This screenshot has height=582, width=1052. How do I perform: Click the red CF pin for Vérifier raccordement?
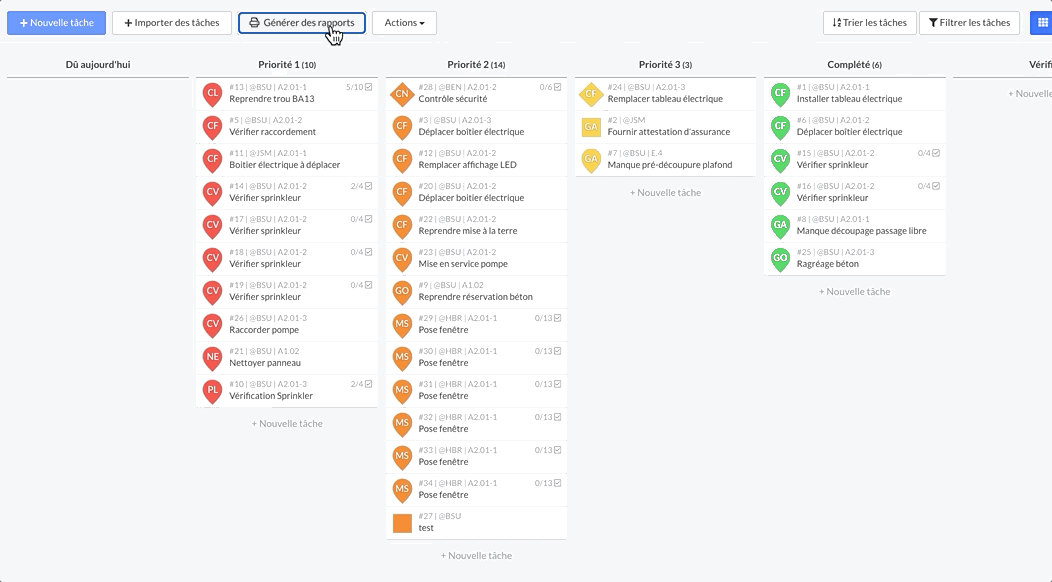[213, 127]
